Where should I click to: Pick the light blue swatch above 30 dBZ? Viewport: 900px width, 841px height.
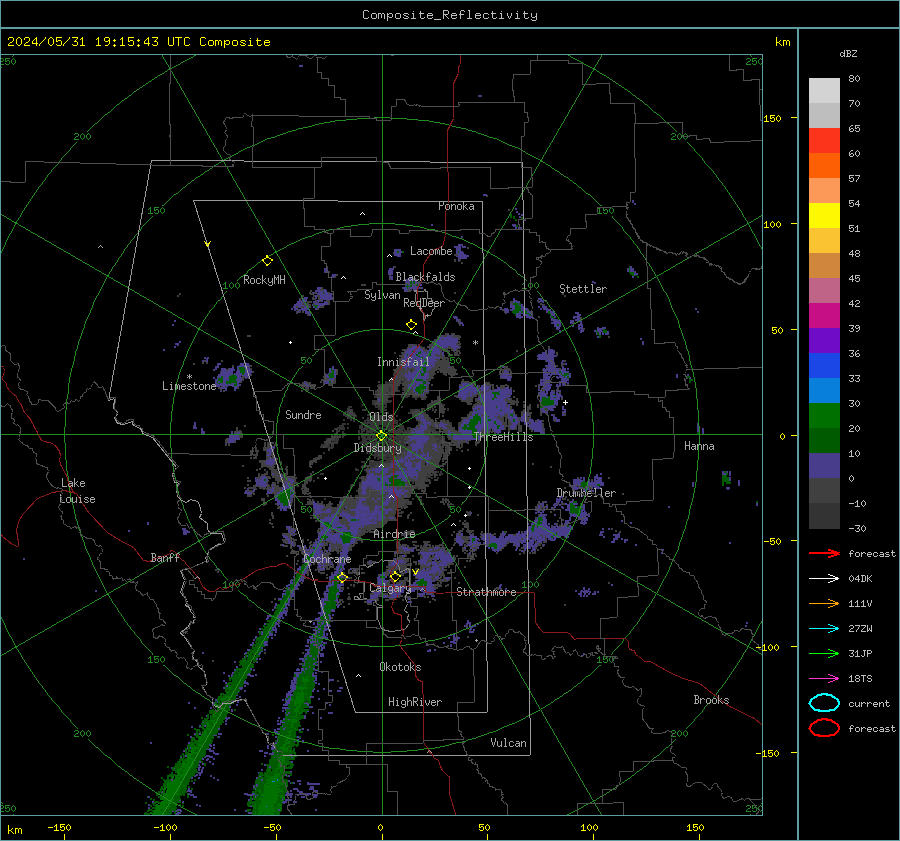tap(824, 390)
